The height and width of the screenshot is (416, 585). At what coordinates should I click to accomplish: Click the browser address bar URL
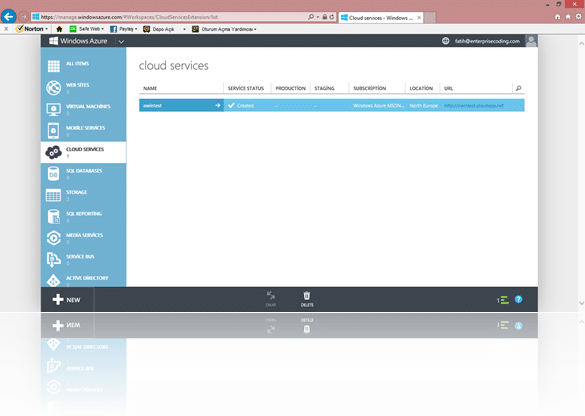pos(129,17)
